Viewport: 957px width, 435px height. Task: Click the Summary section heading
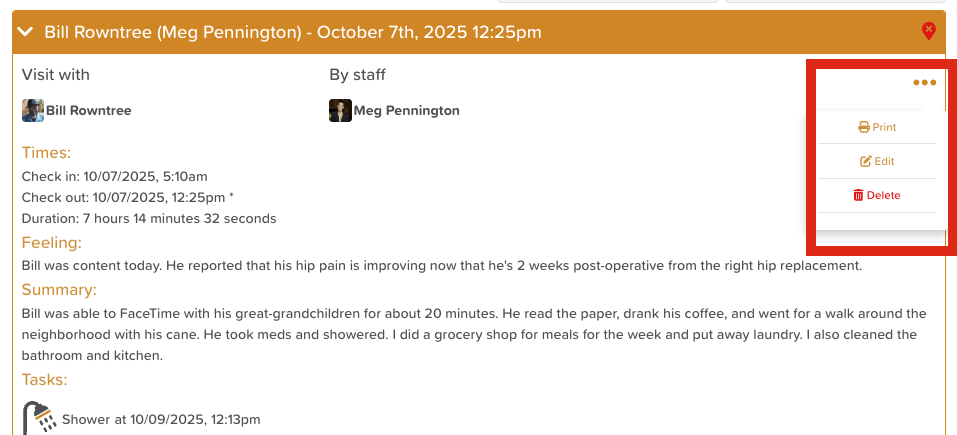point(59,290)
